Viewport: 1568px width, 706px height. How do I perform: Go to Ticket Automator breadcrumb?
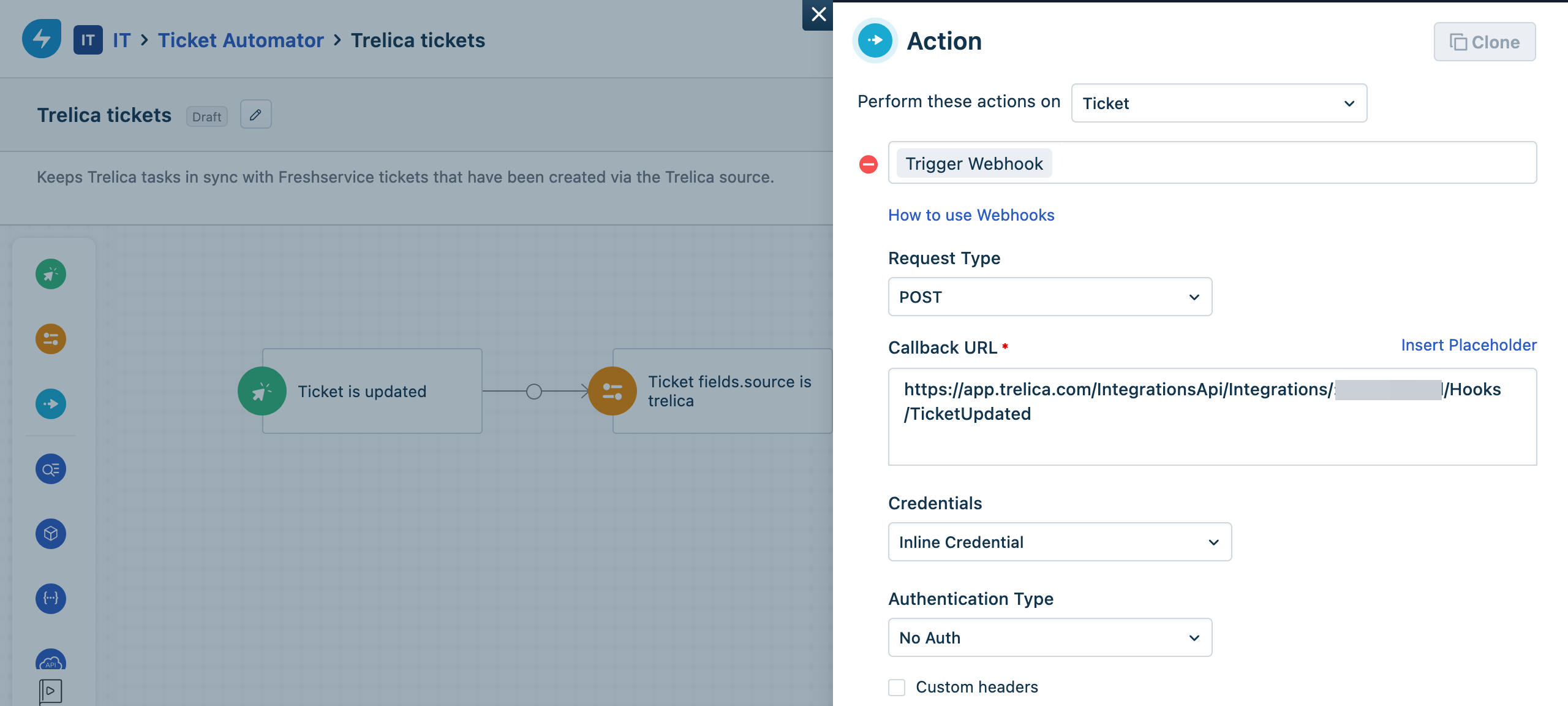pos(241,40)
